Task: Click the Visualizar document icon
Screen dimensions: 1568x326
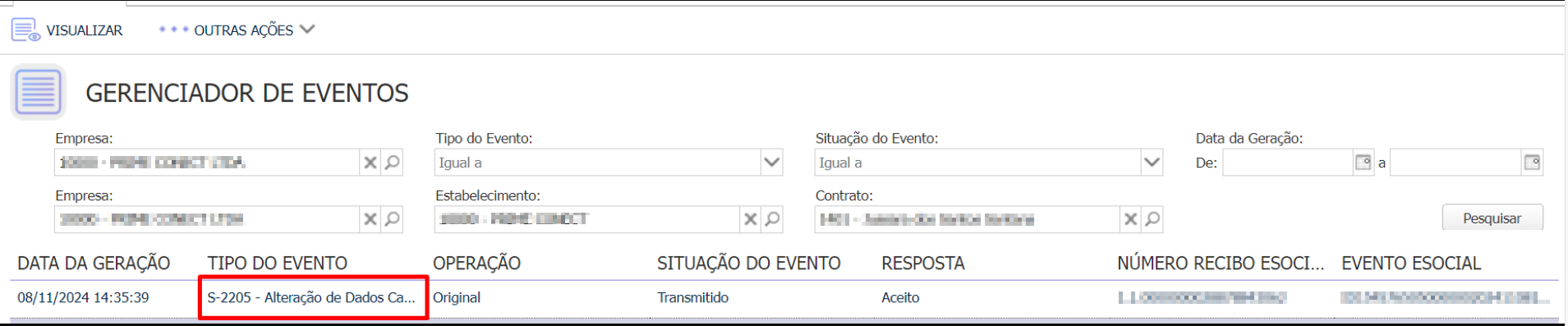Action: pos(25,30)
